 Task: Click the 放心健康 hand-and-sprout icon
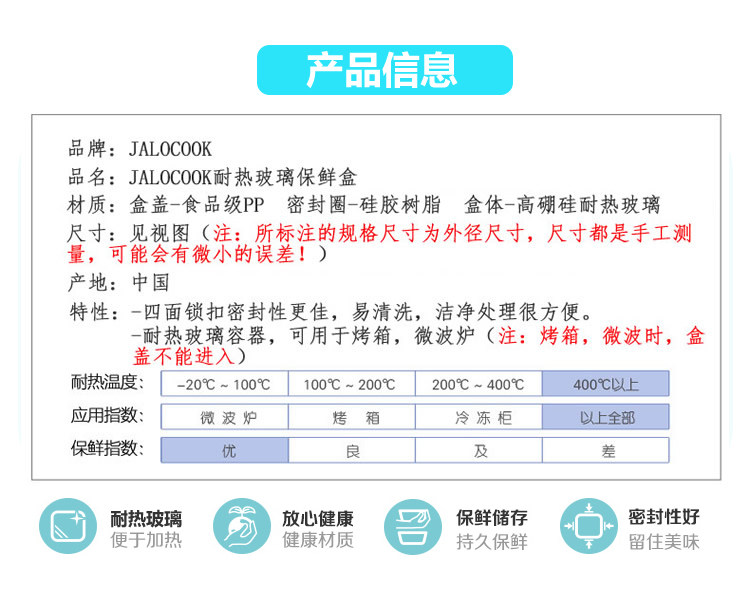point(242,526)
